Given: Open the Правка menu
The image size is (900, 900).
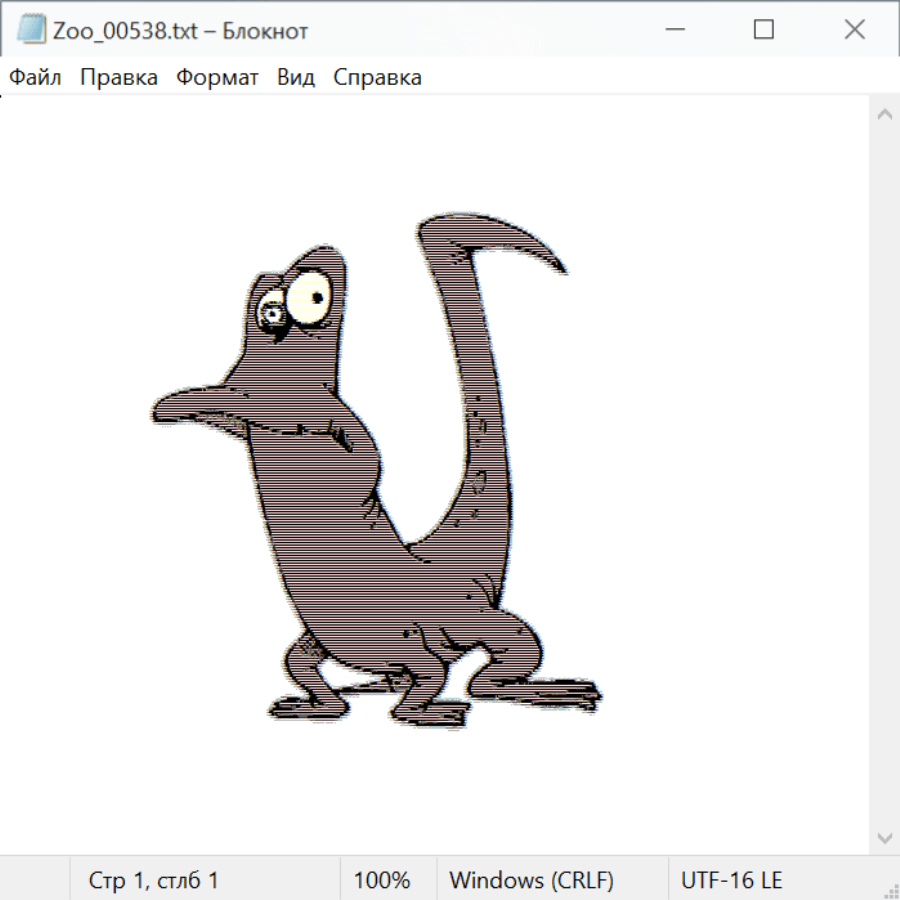Looking at the screenshot, I should coord(118,77).
